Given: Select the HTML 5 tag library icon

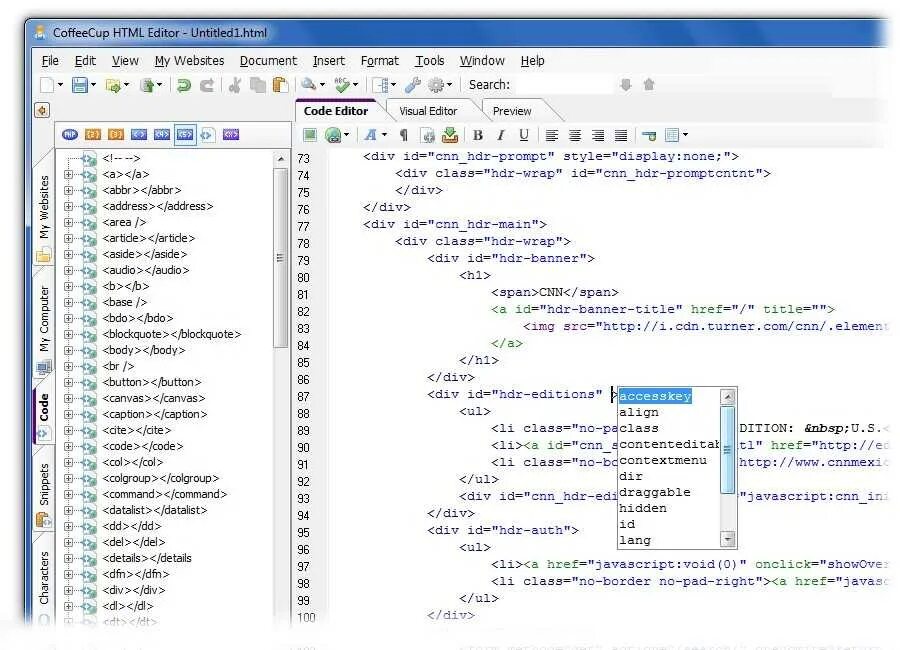Looking at the screenshot, I should point(185,134).
